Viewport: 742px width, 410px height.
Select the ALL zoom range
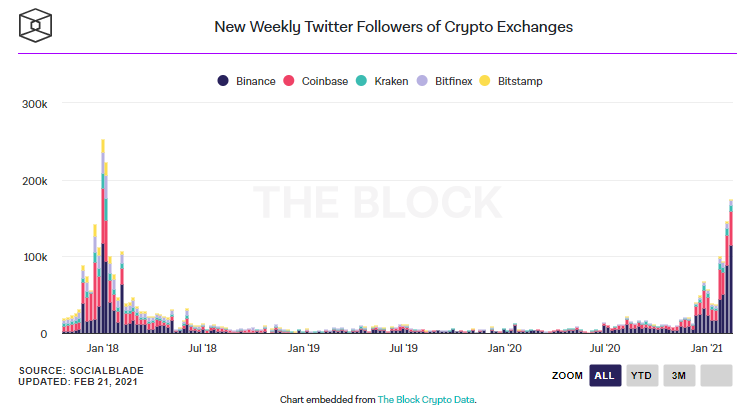click(x=604, y=376)
